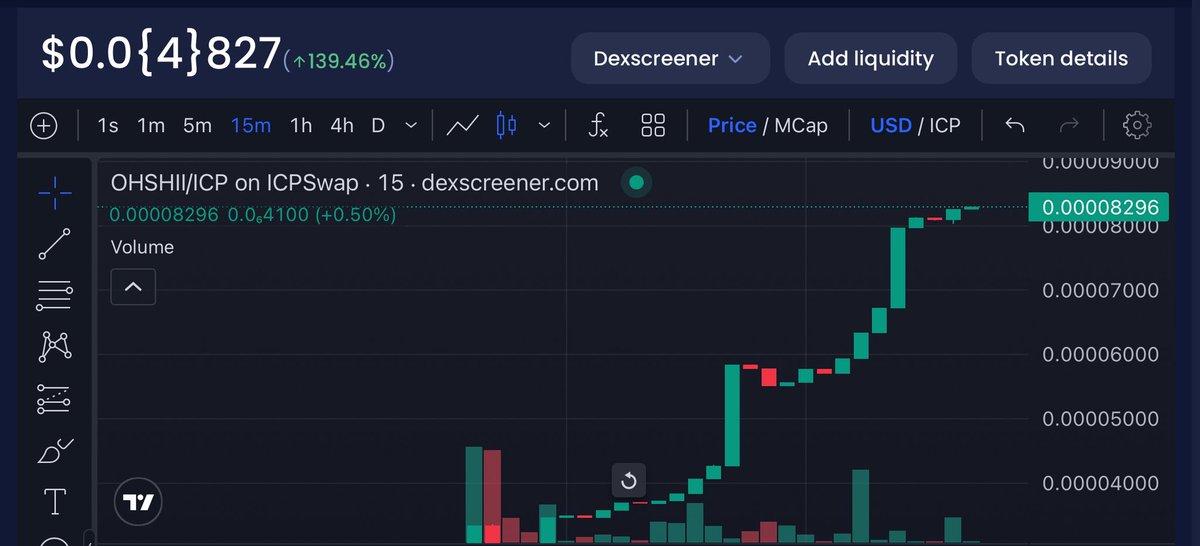This screenshot has width=1200, height=546.
Task: Choose the line chart style icon
Action: click(x=462, y=126)
